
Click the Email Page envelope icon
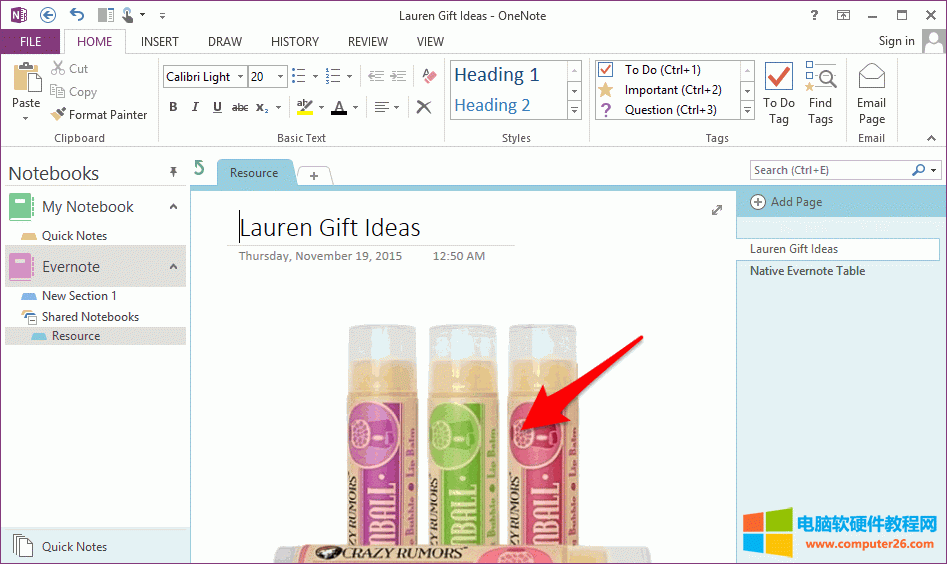tap(871, 77)
